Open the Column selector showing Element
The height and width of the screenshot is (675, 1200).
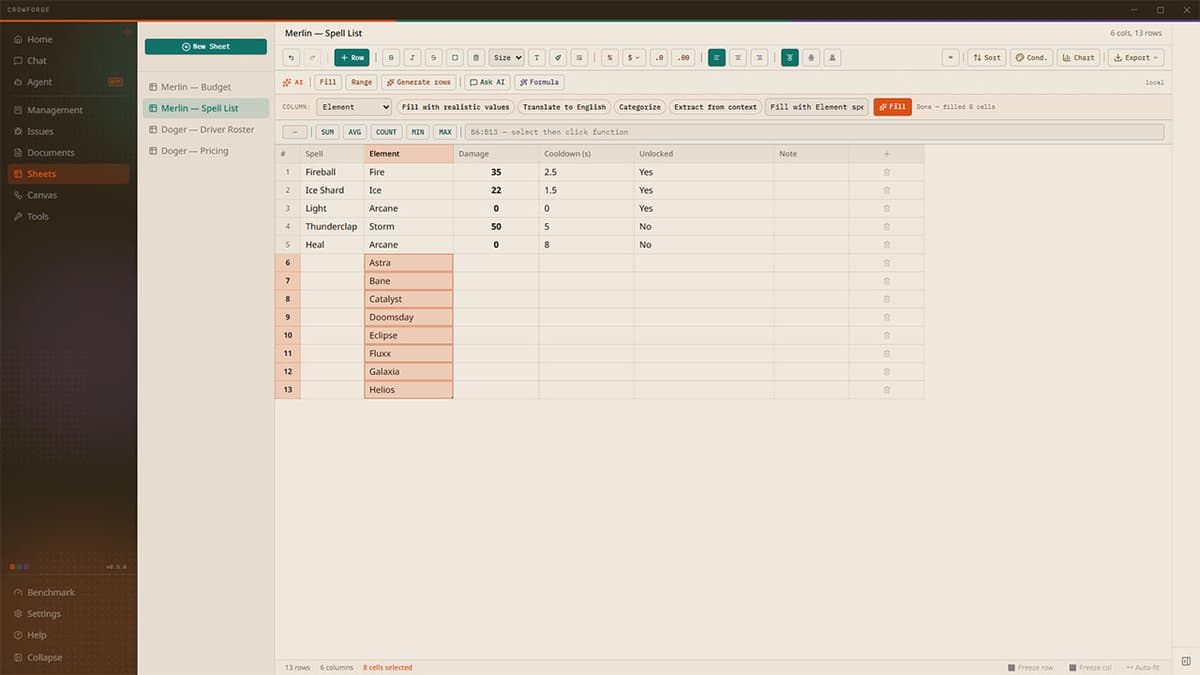[x=354, y=107]
